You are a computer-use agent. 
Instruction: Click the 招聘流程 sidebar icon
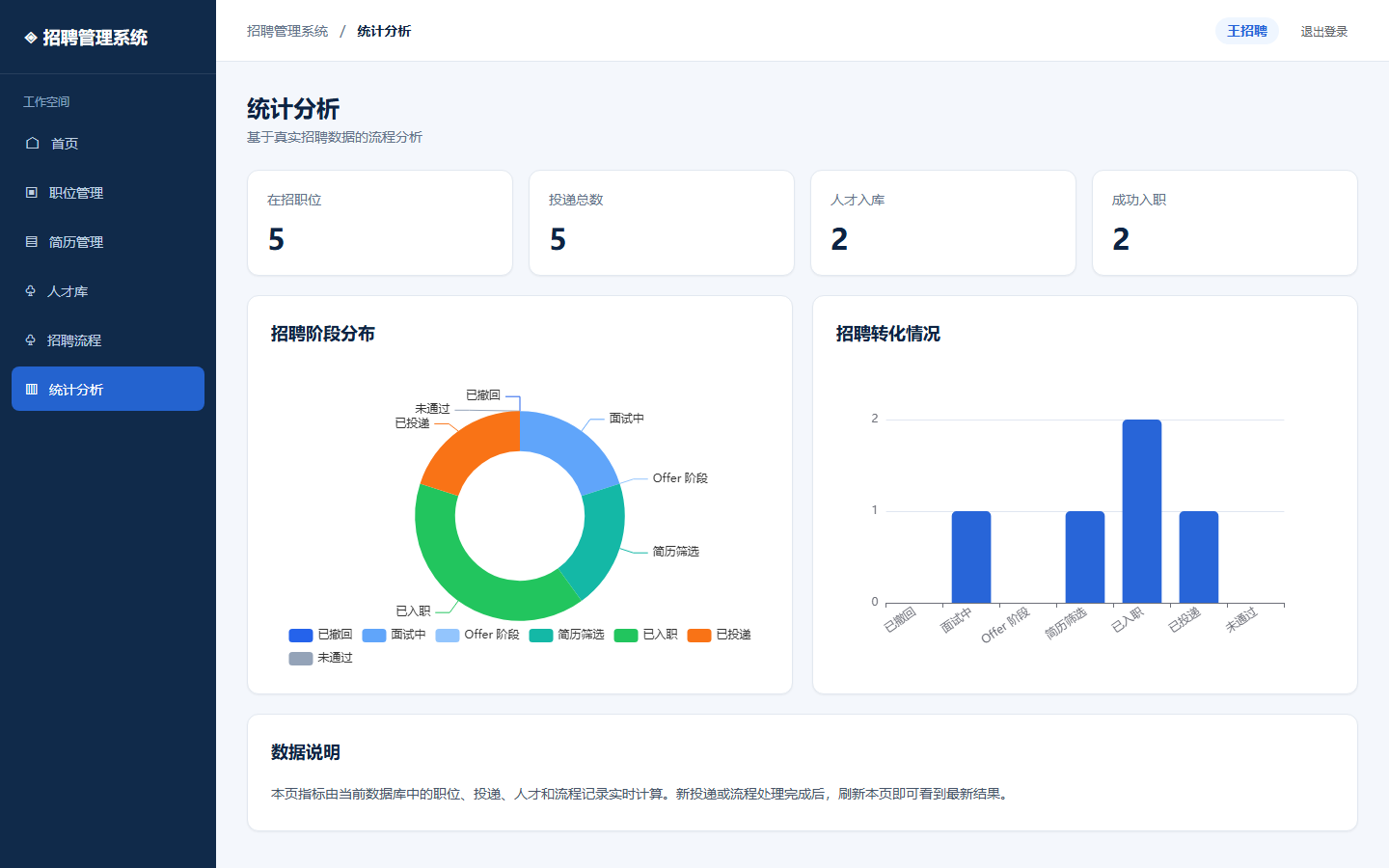click(x=31, y=339)
